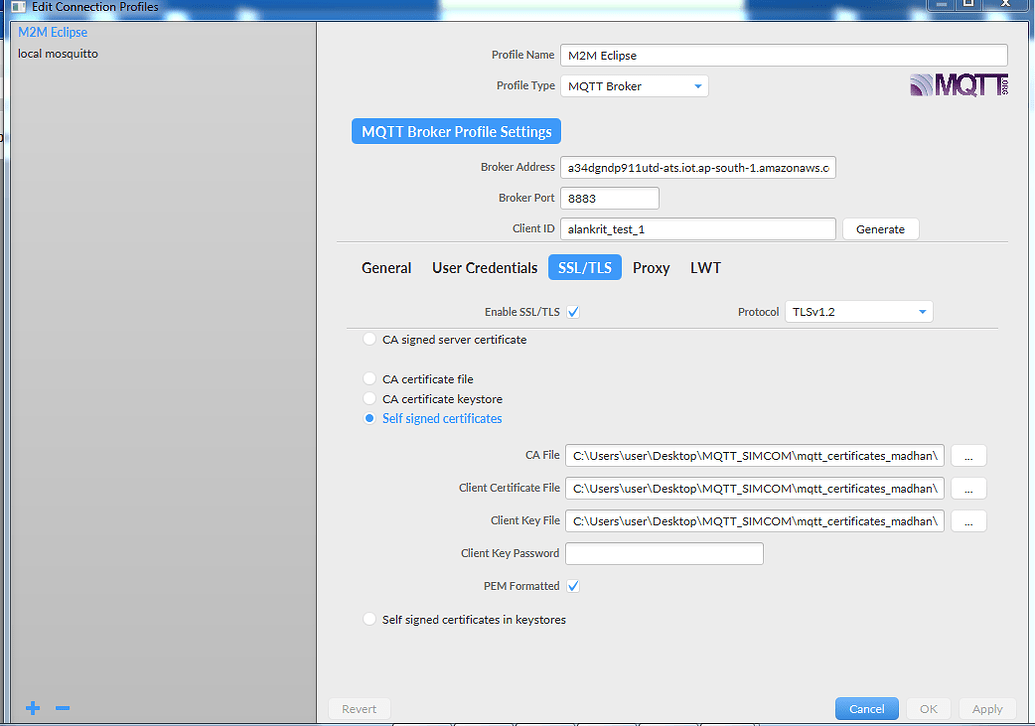Viewport: 1035px width, 726px height.
Task: Browse for the Client Certificate File
Action: [x=968, y=489]
